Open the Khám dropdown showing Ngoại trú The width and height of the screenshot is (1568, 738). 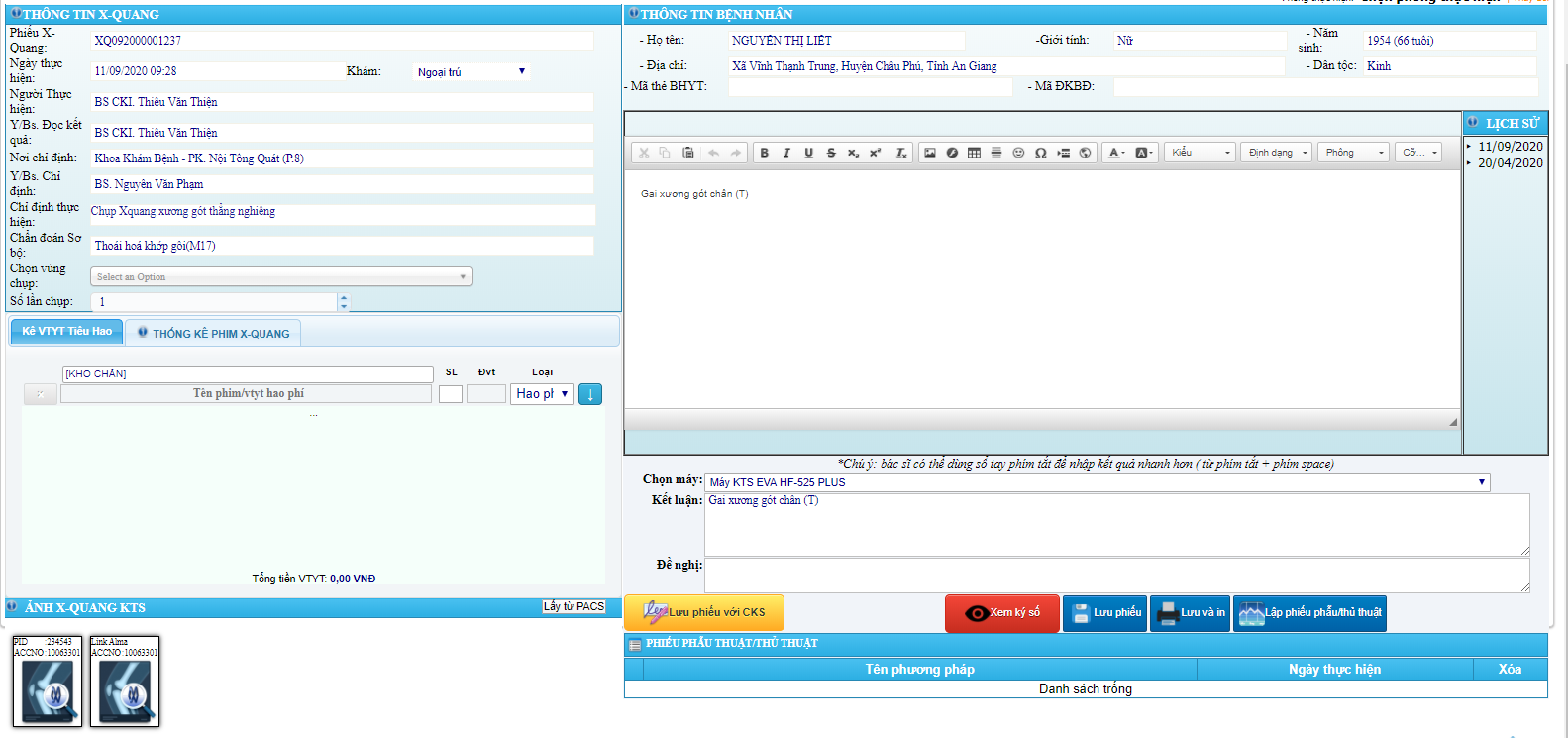click(x=470, y=72)
